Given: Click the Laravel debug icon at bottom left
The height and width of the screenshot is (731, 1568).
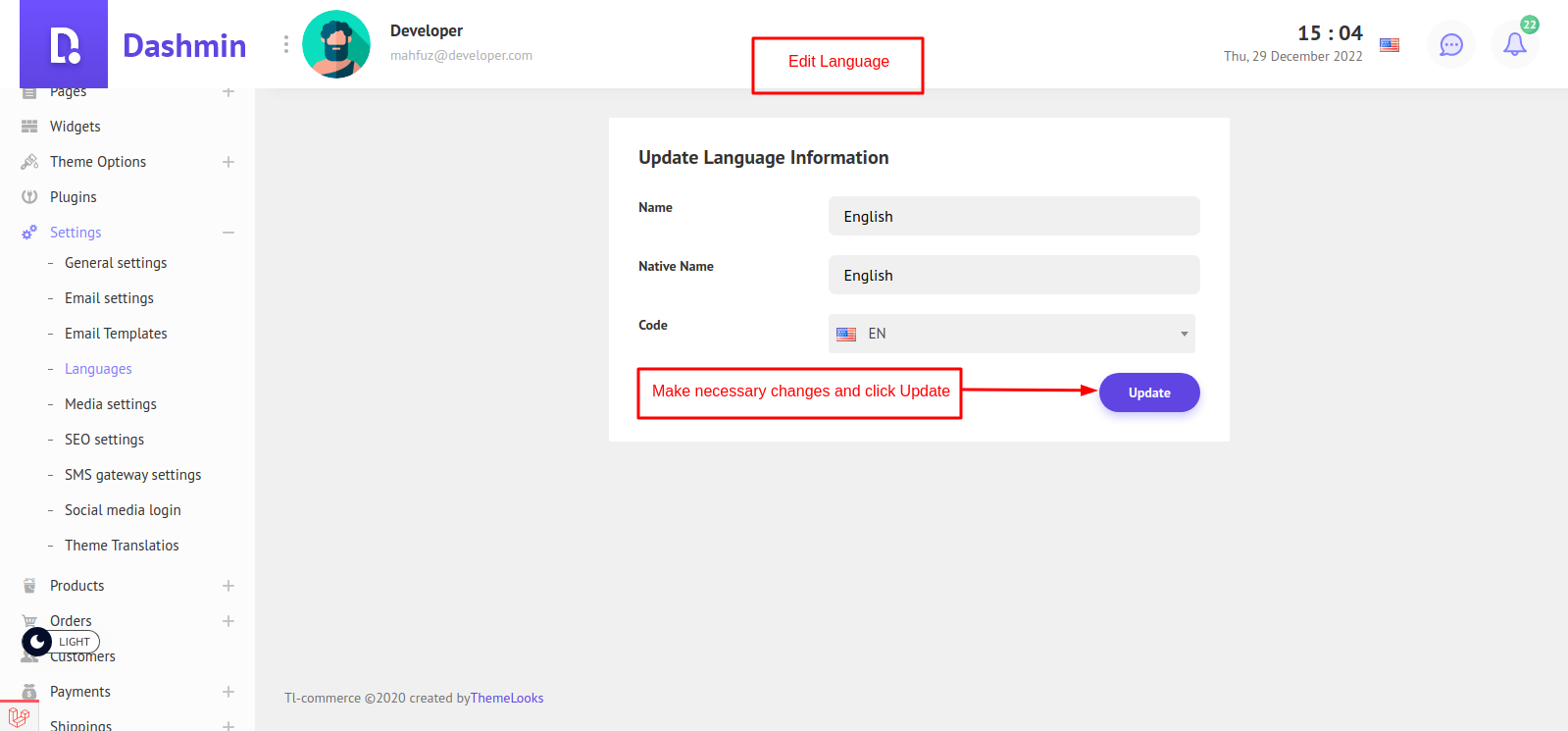Looking at the screenshot, I should click(19, 717).
